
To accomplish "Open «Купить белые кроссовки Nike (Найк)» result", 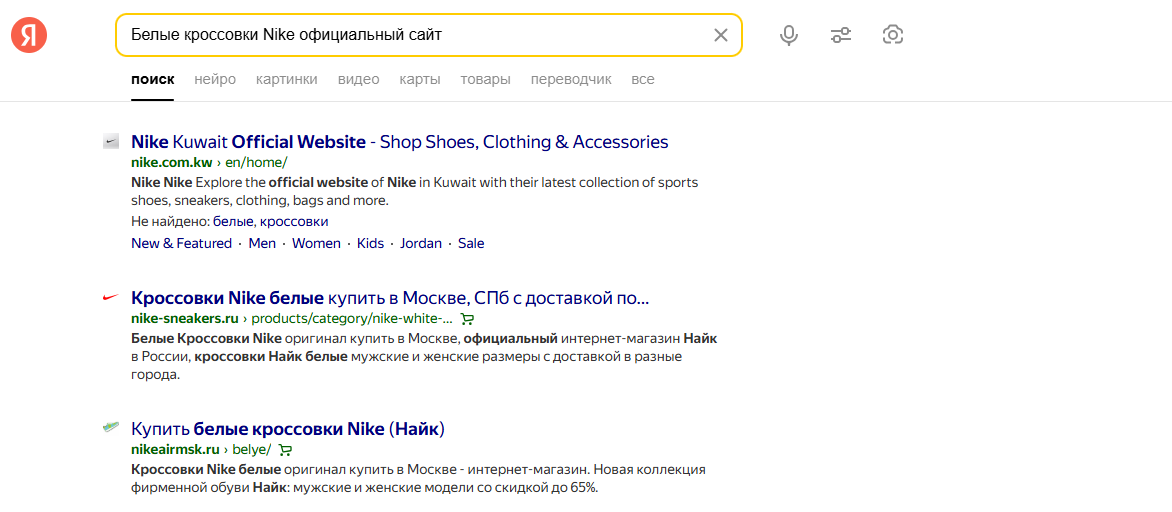I will coord(287,429).
